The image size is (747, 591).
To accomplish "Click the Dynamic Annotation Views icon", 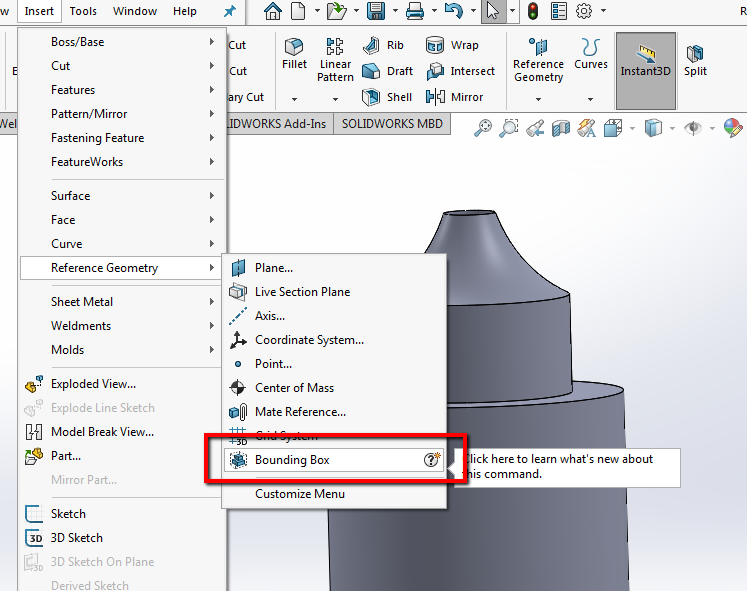I will point(586,128).
